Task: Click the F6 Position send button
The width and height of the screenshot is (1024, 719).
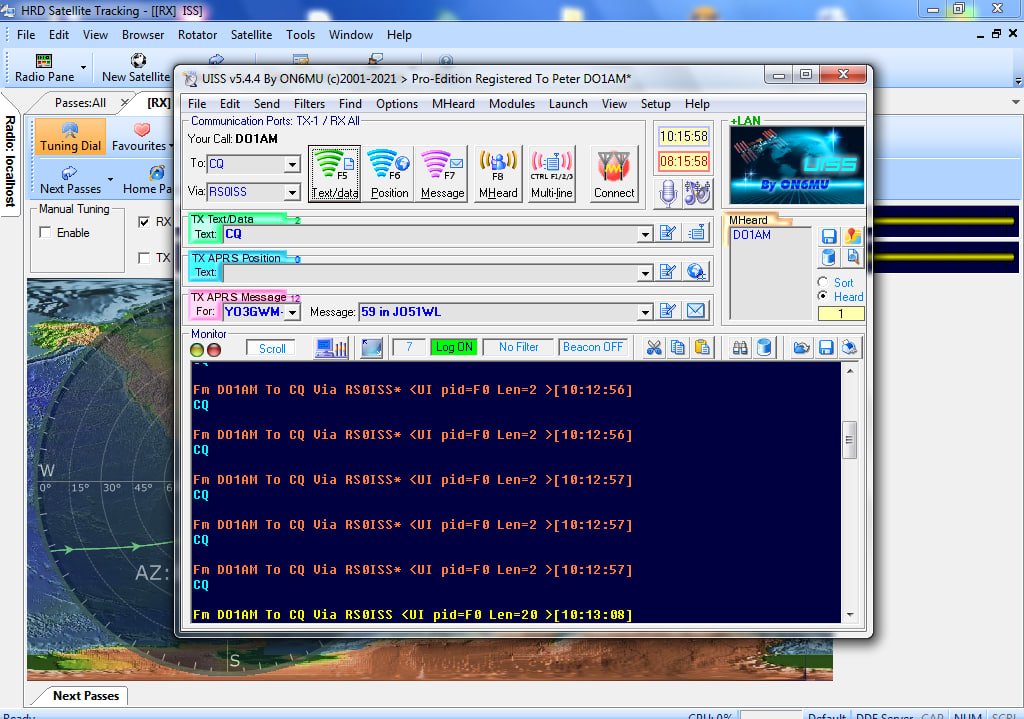Action: 389,174
